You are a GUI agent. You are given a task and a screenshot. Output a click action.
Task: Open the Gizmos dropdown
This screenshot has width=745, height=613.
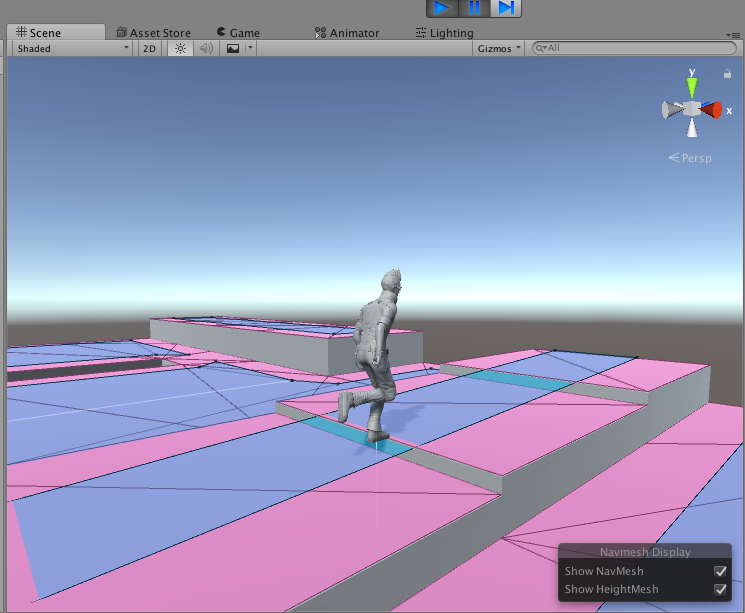point(498,48)
